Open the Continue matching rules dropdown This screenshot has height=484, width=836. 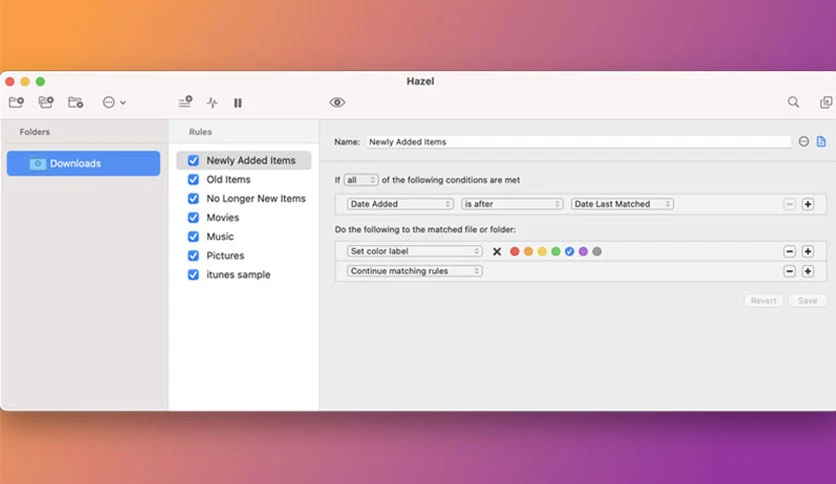pyautogui.click(x=414, y=271)
